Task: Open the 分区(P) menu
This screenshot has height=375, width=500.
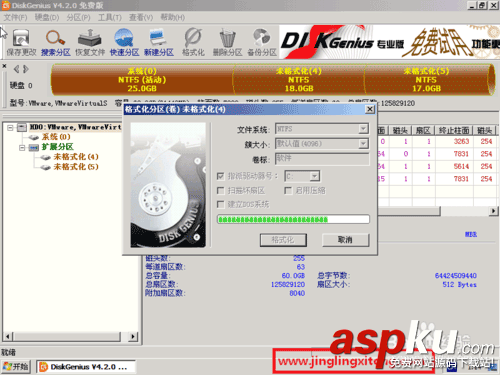Action: pos(78,17)
